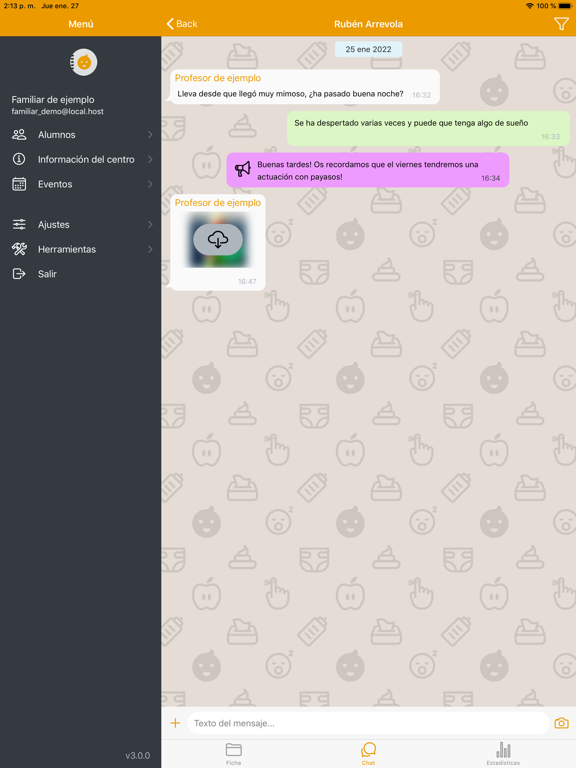Image resolution: width=576 pixels, height=768 pixels.
Task: Expand the Herramientas chevron
Action: [x=150, y=249]
